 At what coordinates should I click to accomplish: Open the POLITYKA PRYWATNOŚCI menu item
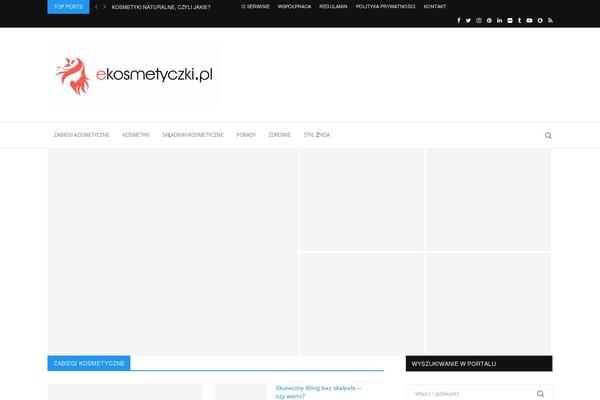tap(385, 7)
